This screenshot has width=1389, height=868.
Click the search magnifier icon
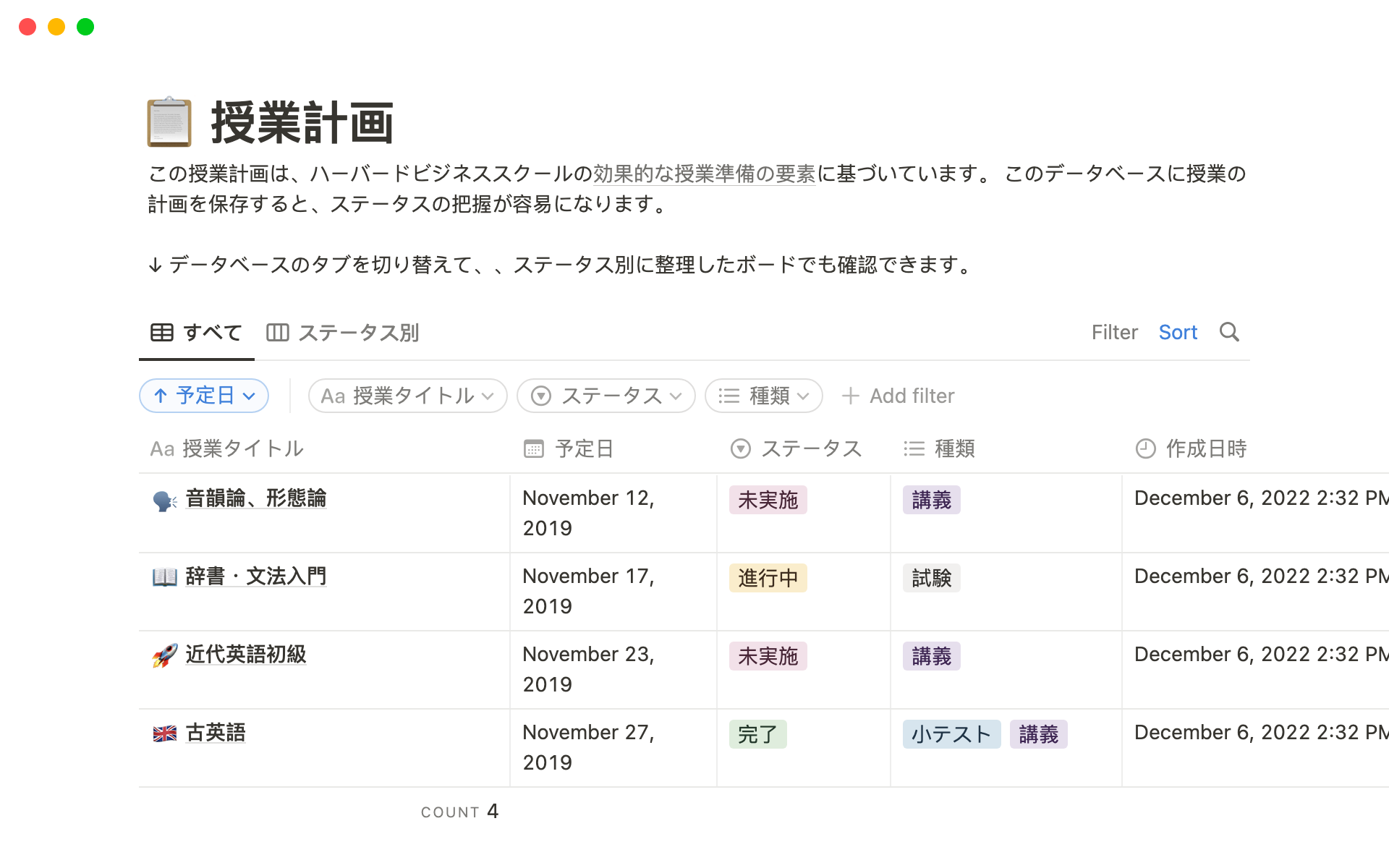pos(1229,332)
